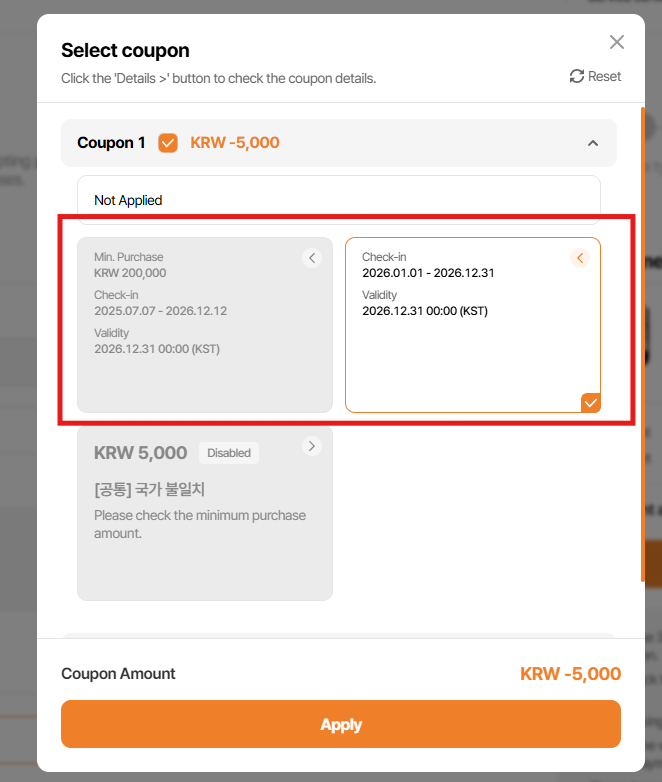Open details chevron on disabled KRW 5,000 coupon
The width and height of the screenshot is (662, 782).
pos(312,446)
